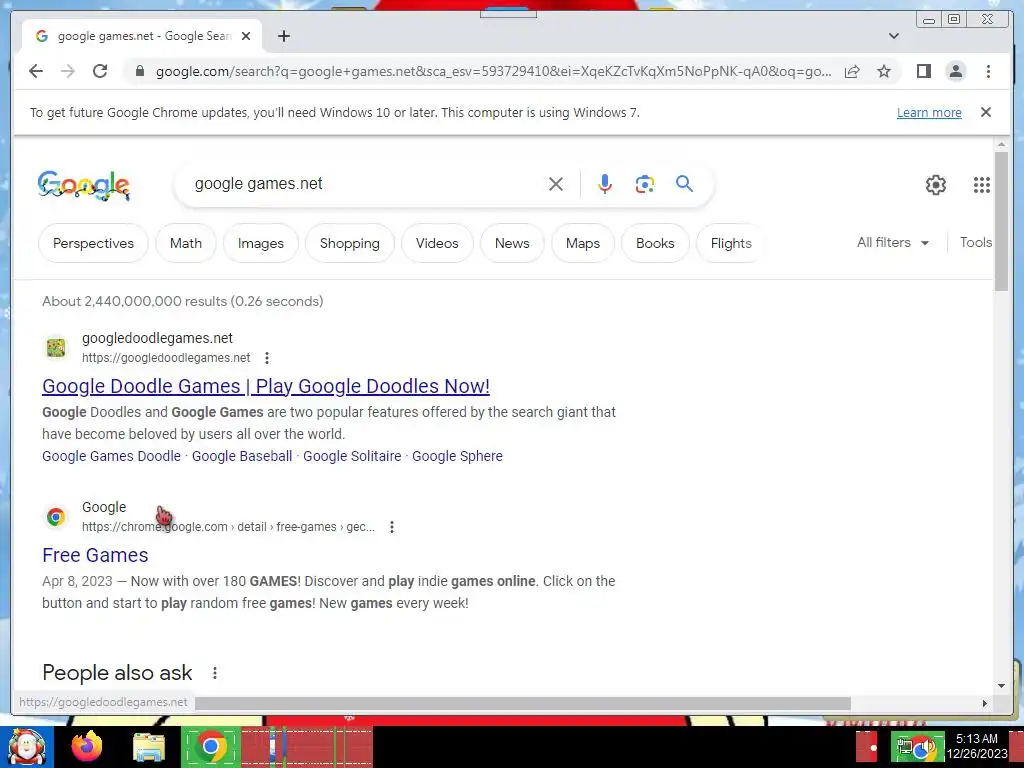Switch to Flights results

[731, 243]
